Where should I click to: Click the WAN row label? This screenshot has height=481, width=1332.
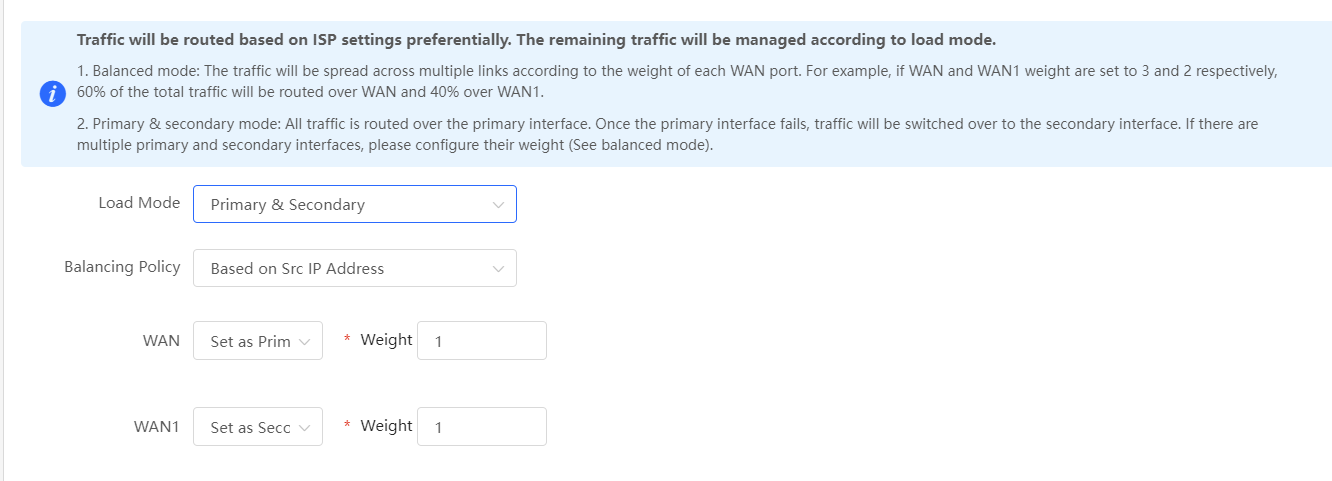[161, 341]
